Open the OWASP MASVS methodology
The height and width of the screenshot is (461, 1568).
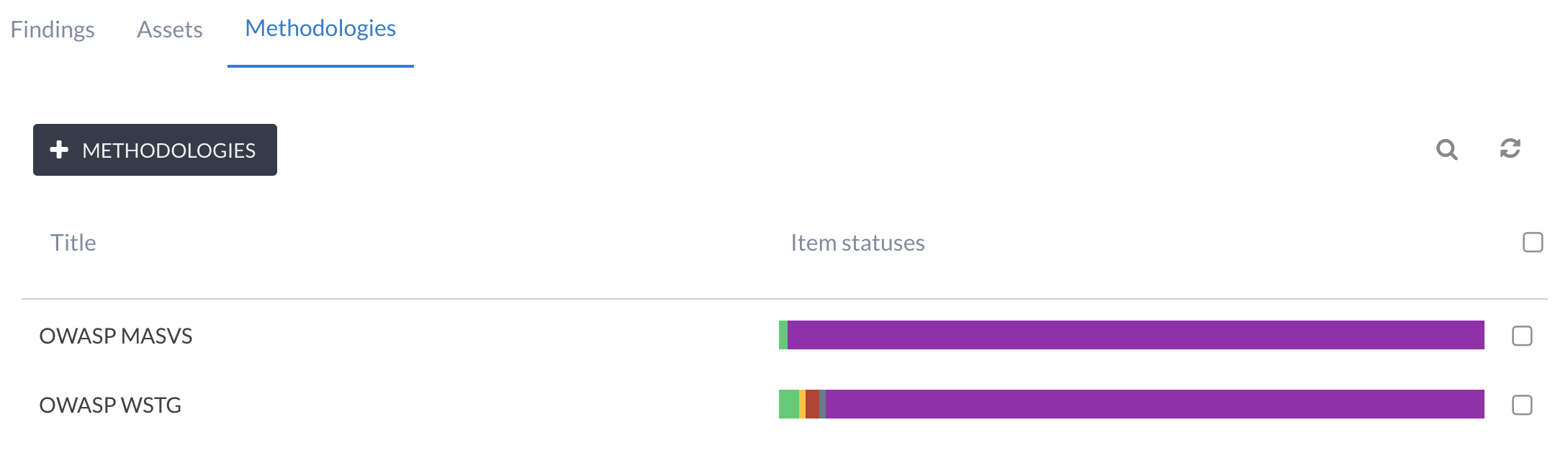coord(116,336)
